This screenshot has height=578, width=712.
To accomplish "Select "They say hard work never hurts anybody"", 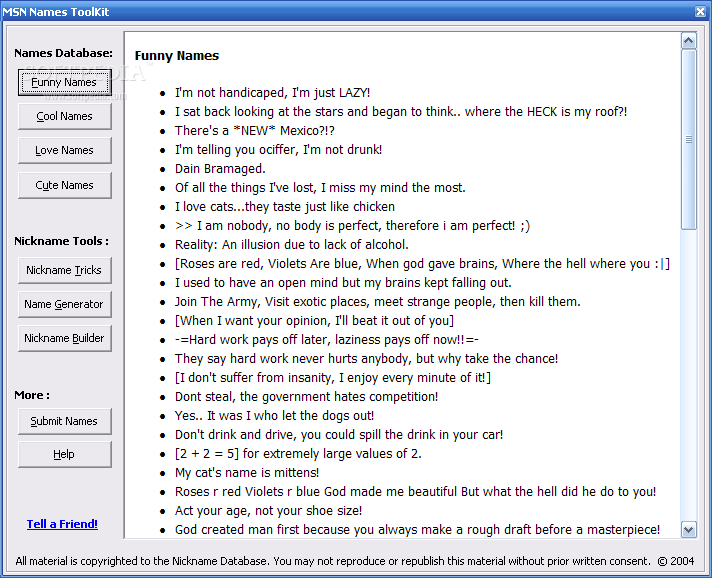I will 366,359.
